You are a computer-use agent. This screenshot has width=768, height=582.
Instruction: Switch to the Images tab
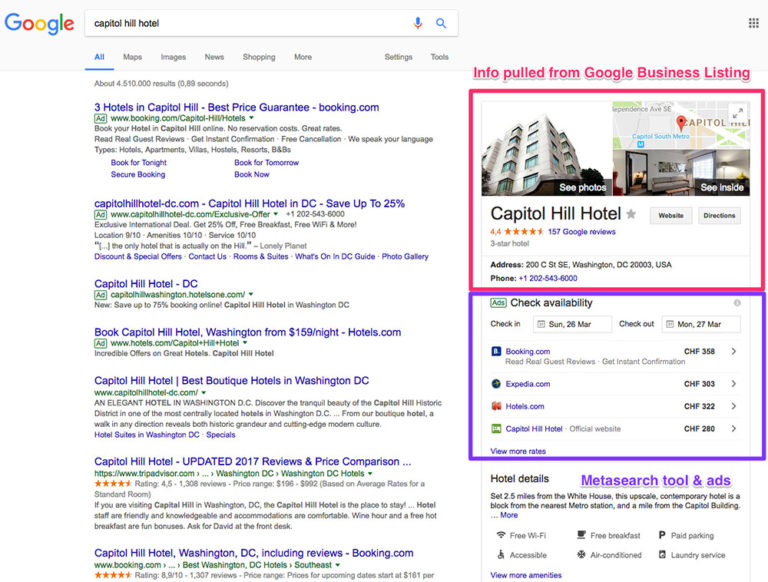173,57
